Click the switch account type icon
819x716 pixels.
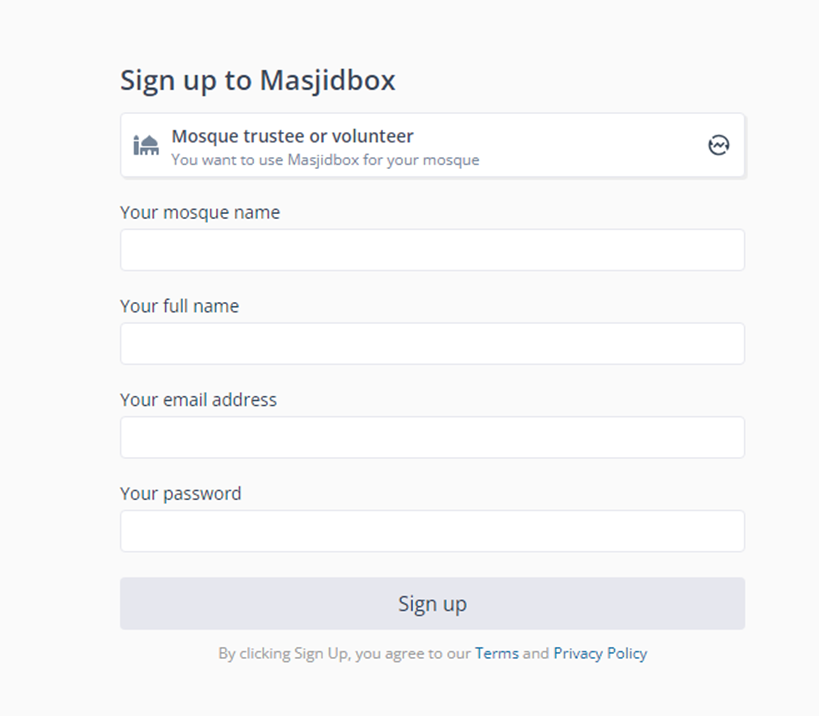[x=718, y=145]
